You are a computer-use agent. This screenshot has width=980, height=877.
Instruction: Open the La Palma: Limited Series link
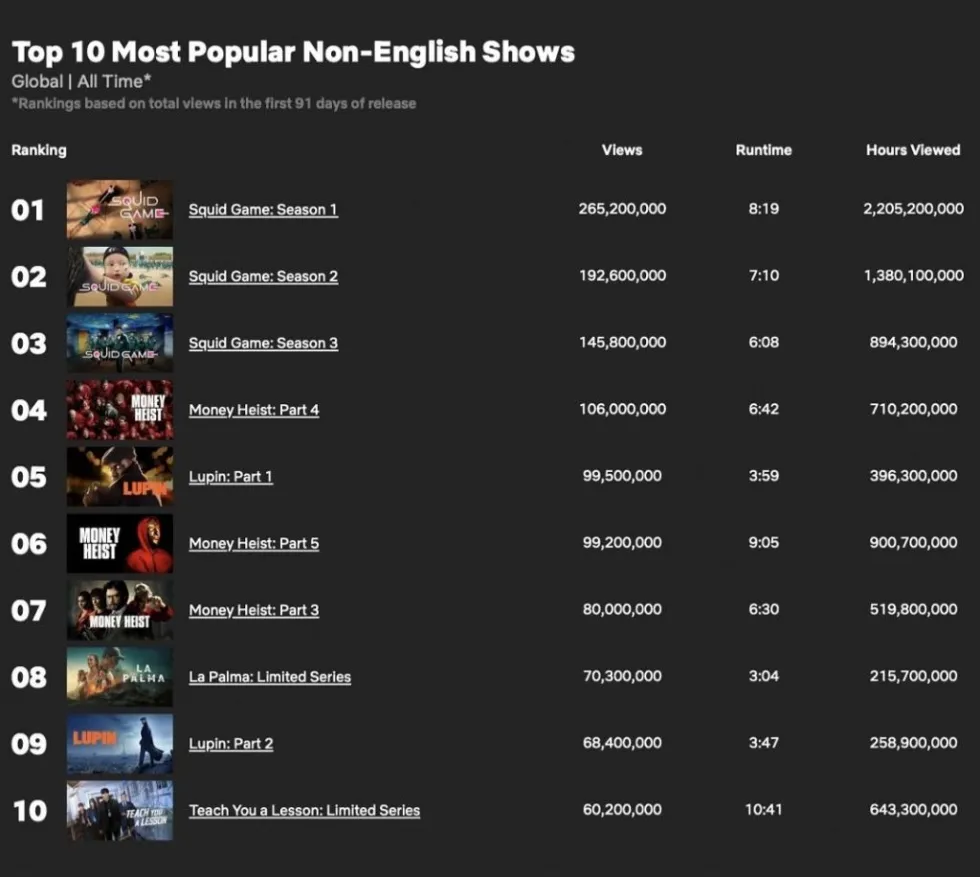click(270, 677)
